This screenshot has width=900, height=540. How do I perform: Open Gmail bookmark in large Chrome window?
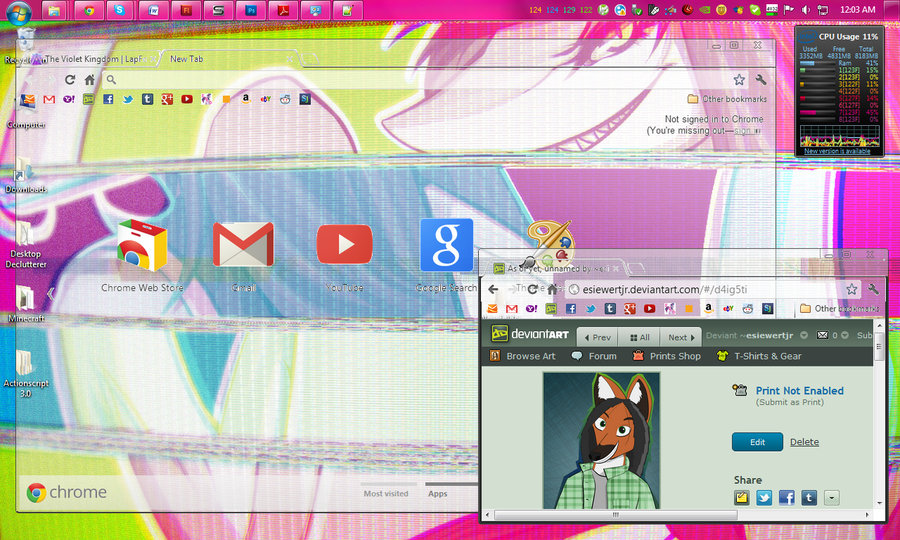tap(49, 99)
